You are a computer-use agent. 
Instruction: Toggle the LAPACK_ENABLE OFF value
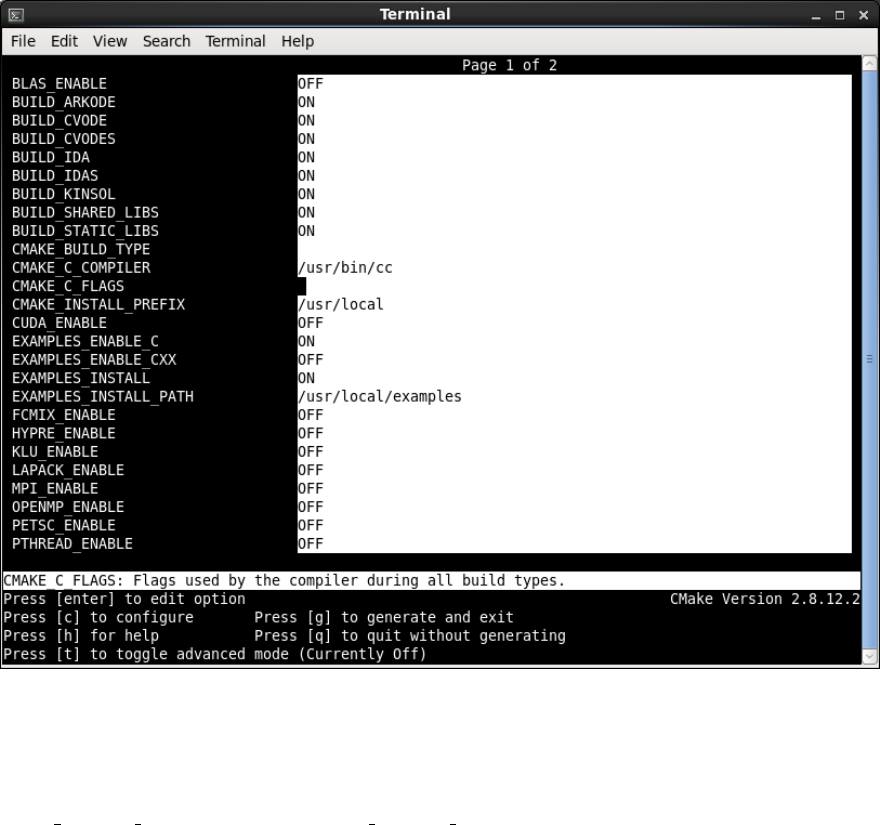[x=310, y=471]
